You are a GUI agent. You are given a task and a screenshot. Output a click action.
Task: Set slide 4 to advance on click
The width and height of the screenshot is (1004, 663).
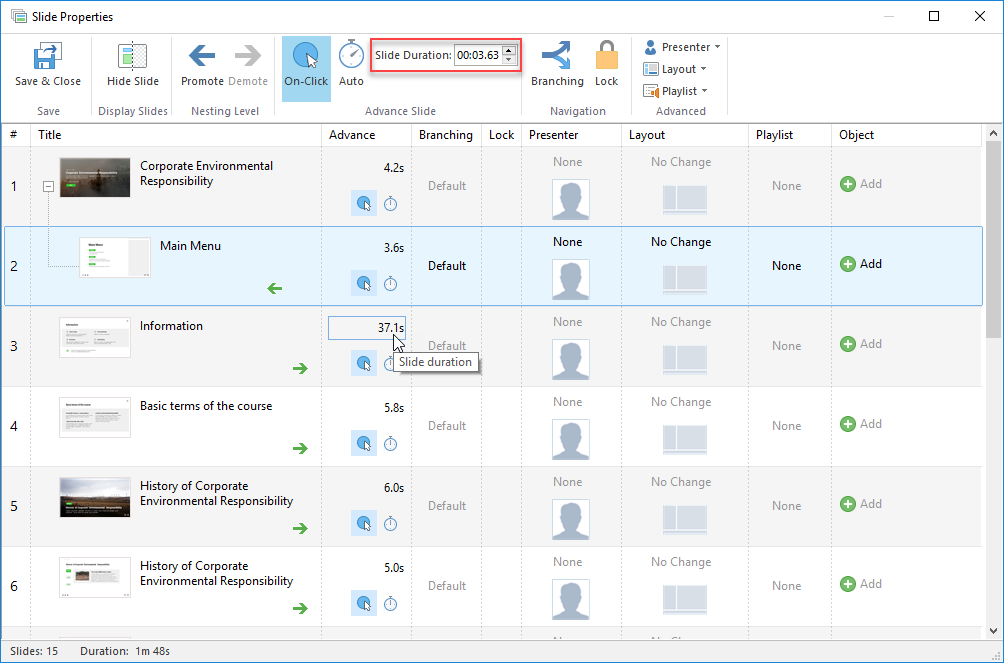(364, 443)
